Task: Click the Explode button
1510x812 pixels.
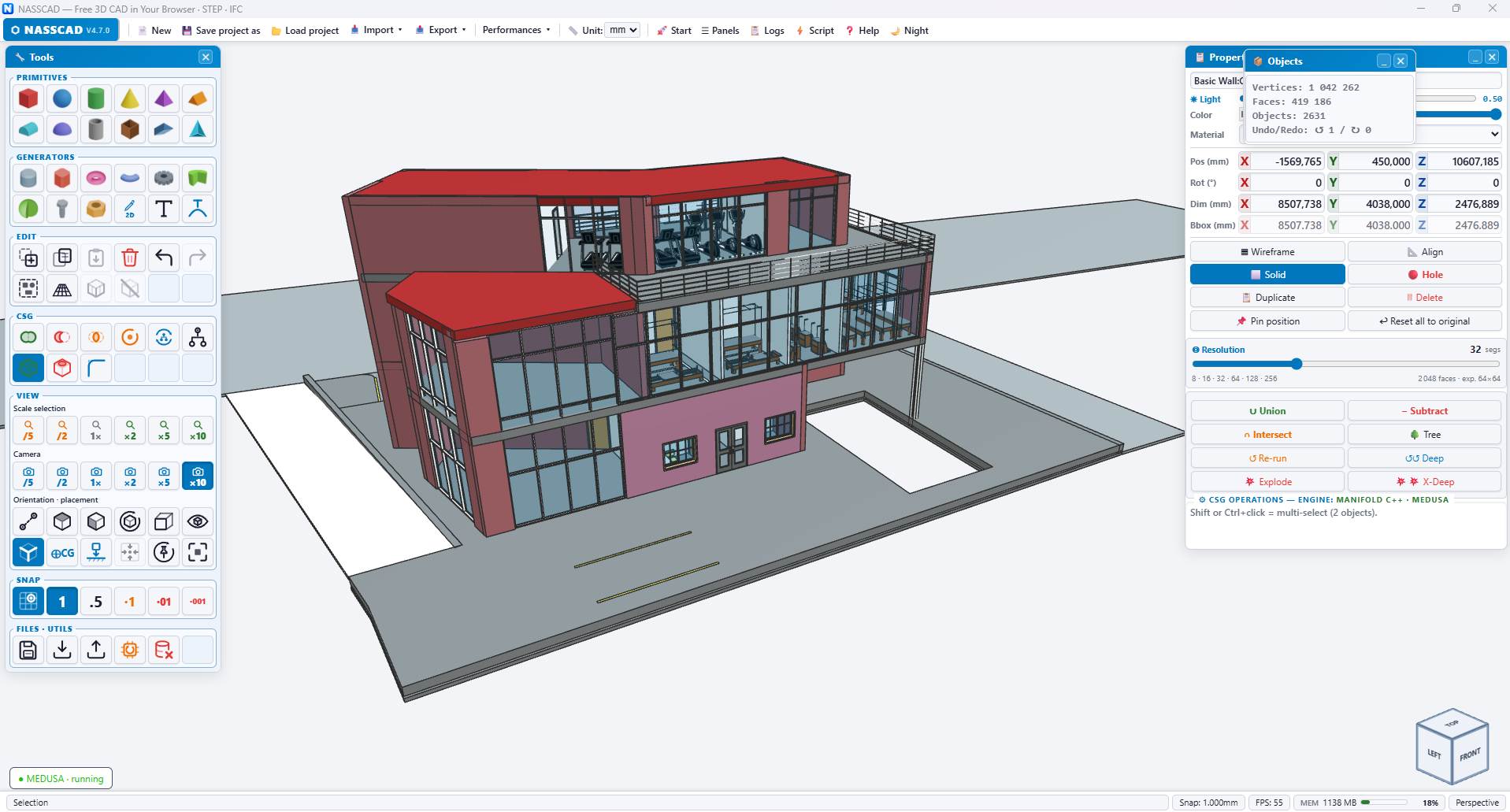Action: point(1267,482)
